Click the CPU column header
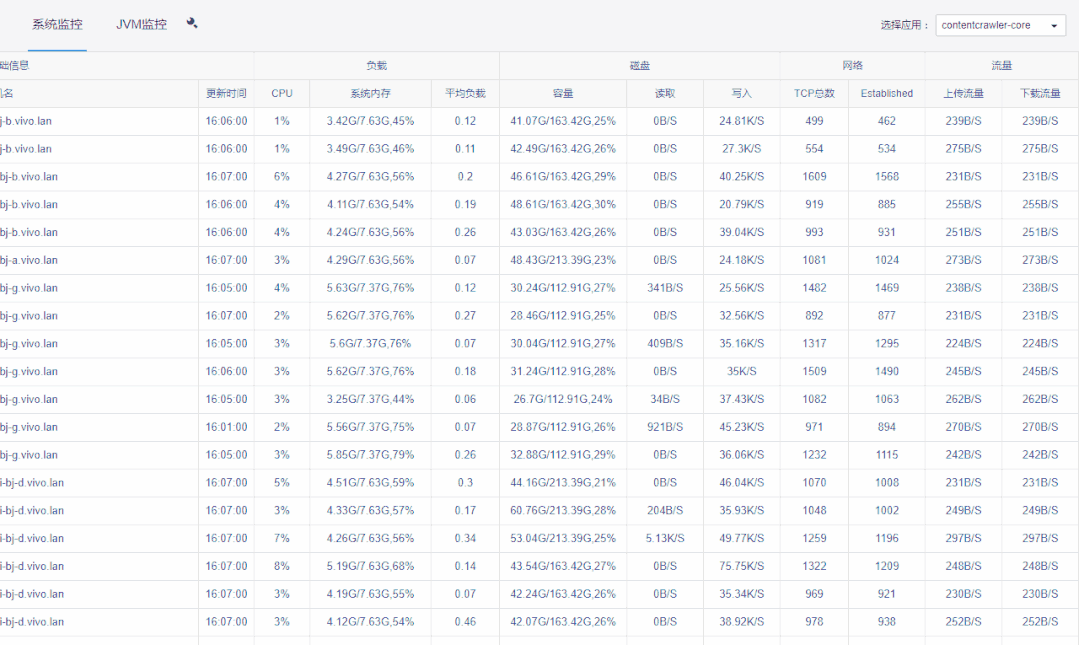1079x645 pixels. 282,93
